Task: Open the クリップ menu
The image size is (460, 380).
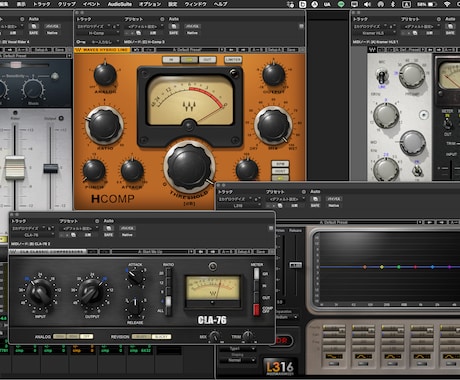Action: pos(67,4)
